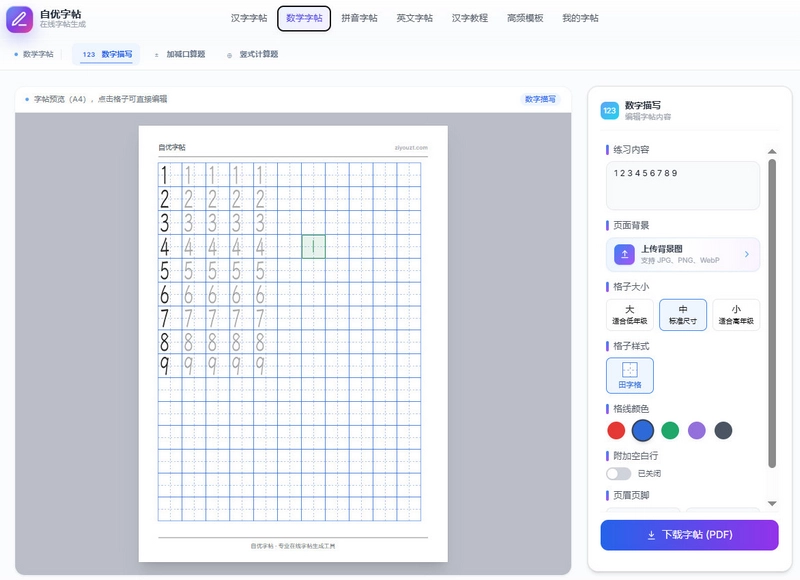Click the 上传背景图 upload card
800x580 pixels.
(x=683, y=254)
